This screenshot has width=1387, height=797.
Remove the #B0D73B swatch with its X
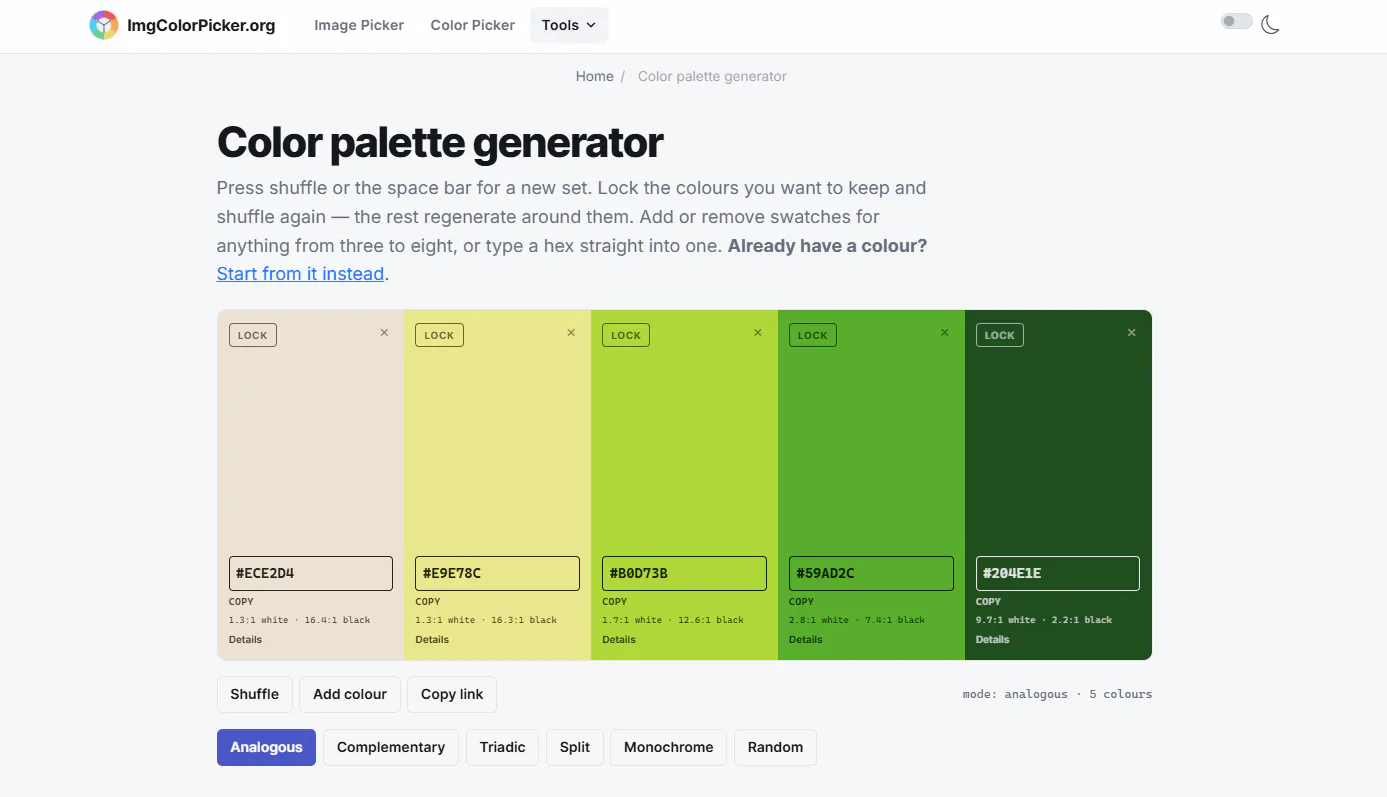(x=758, y=333)
